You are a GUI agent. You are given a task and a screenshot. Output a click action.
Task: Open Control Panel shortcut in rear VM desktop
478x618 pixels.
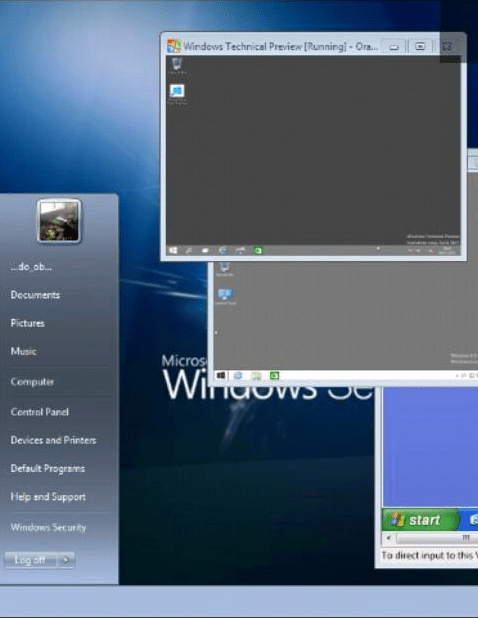225,296
